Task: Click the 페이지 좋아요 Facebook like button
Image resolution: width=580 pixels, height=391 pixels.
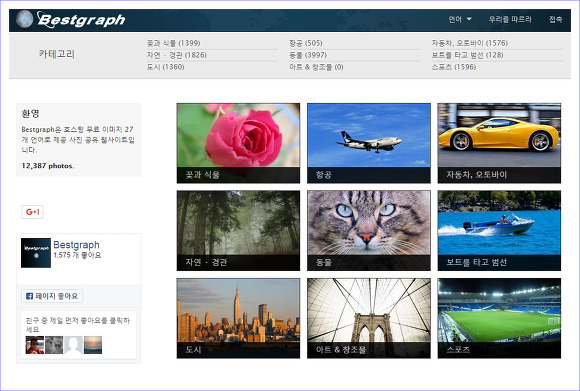Action: tap(52, 296)
